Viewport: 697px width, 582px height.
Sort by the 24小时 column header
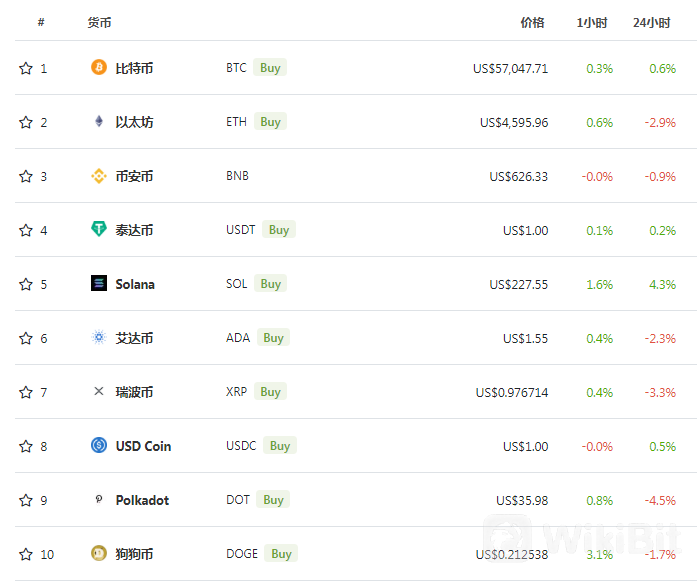[x=652, y=23]
